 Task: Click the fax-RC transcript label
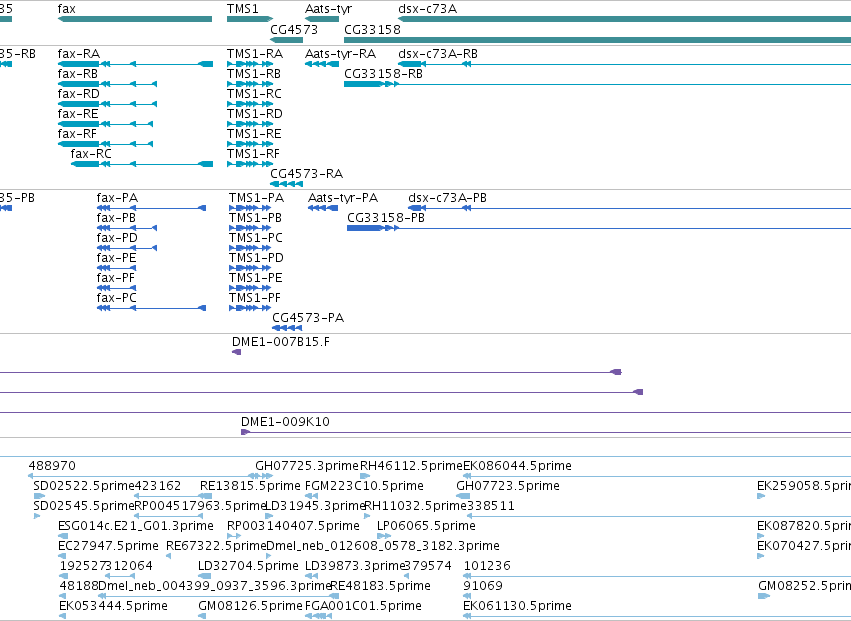pos(91,154)
